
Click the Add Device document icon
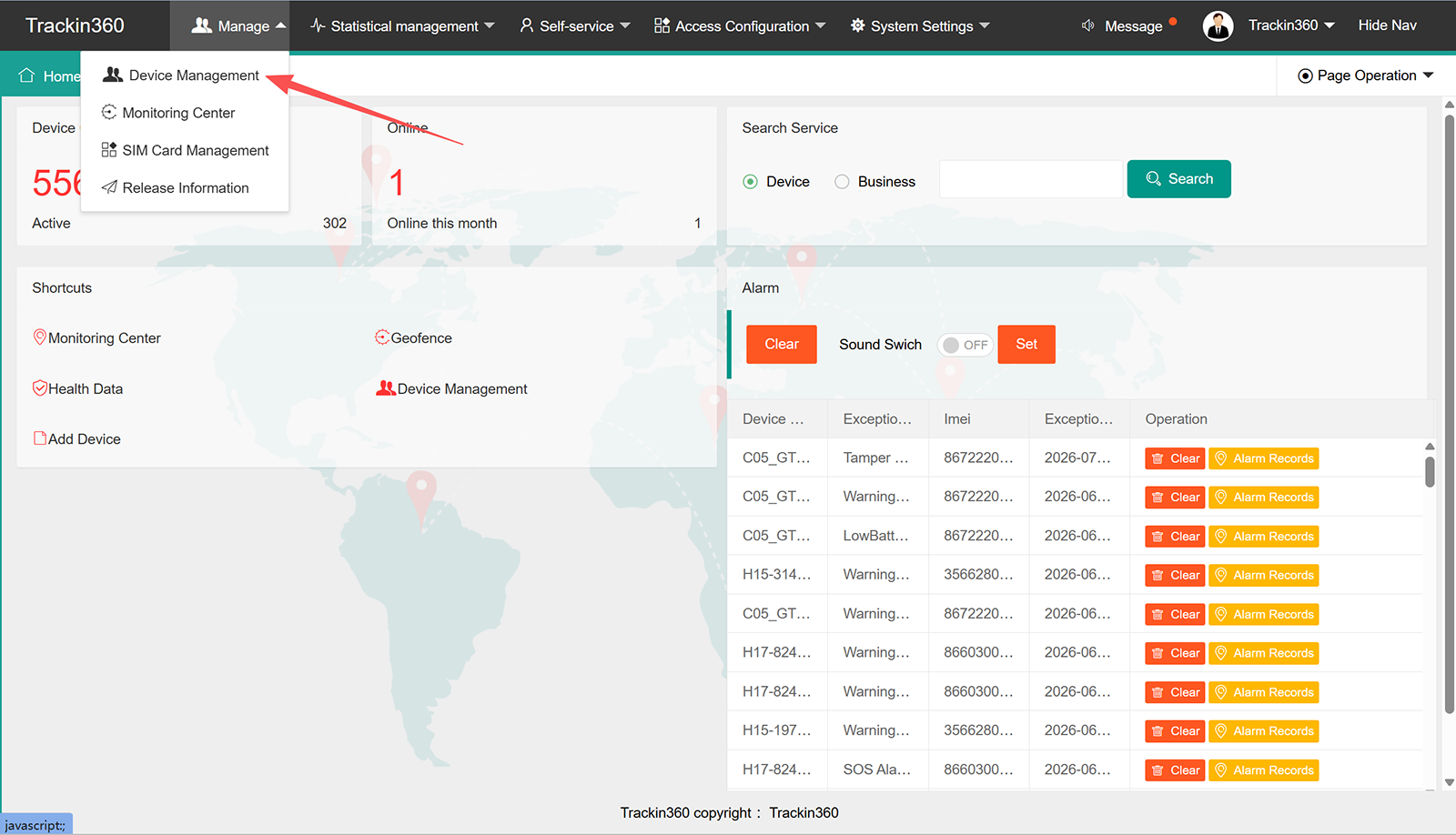click(40, 438)
